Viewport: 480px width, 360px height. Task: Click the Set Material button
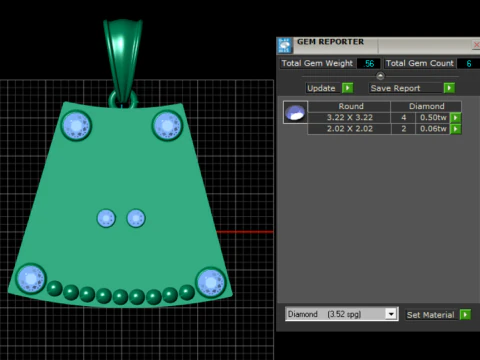pyautogui.click(x=432, y=315)
